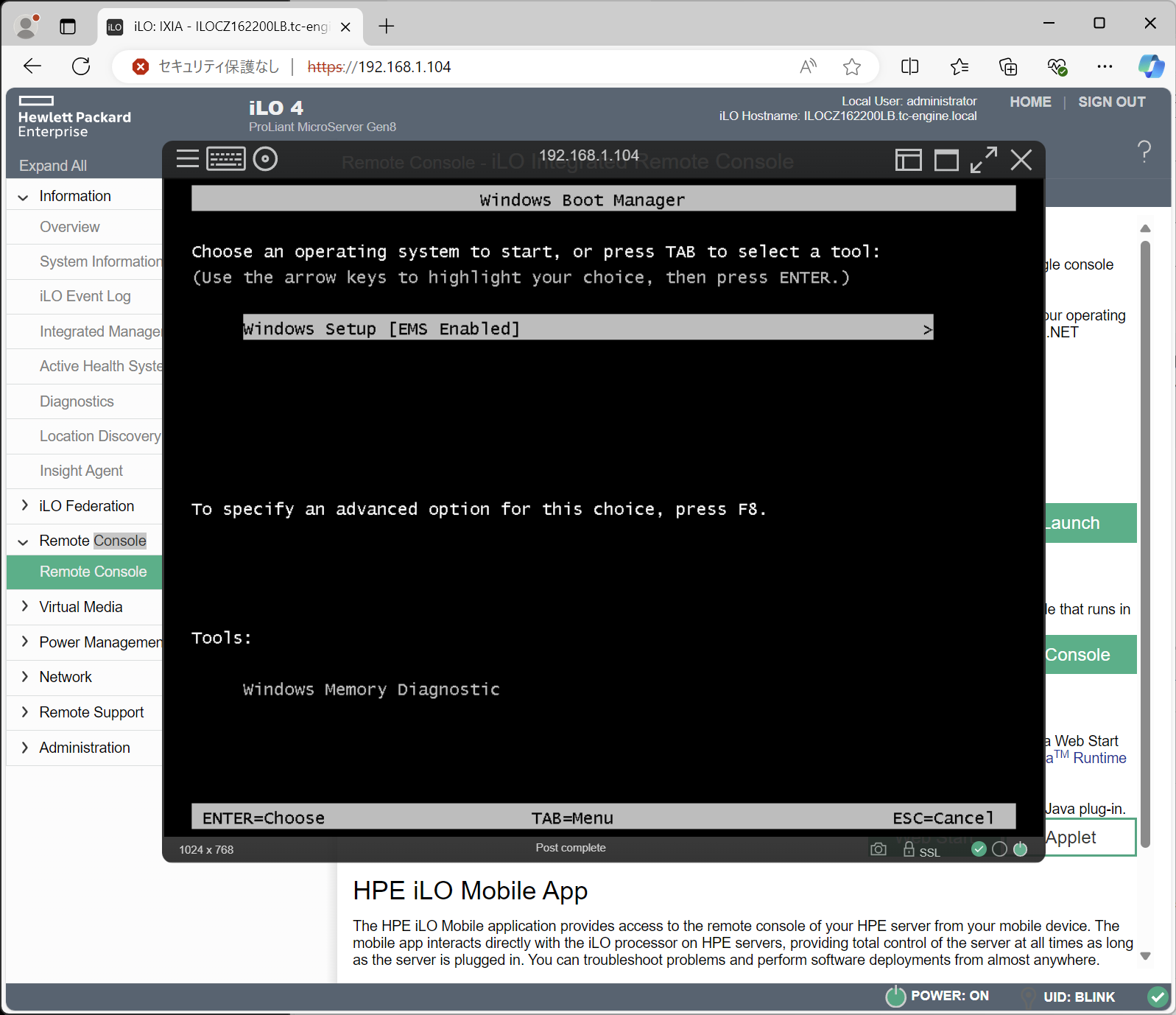Expand the Power Management section
Image resolution: width=1176 pixels, height=1015 pixels.
24,642
